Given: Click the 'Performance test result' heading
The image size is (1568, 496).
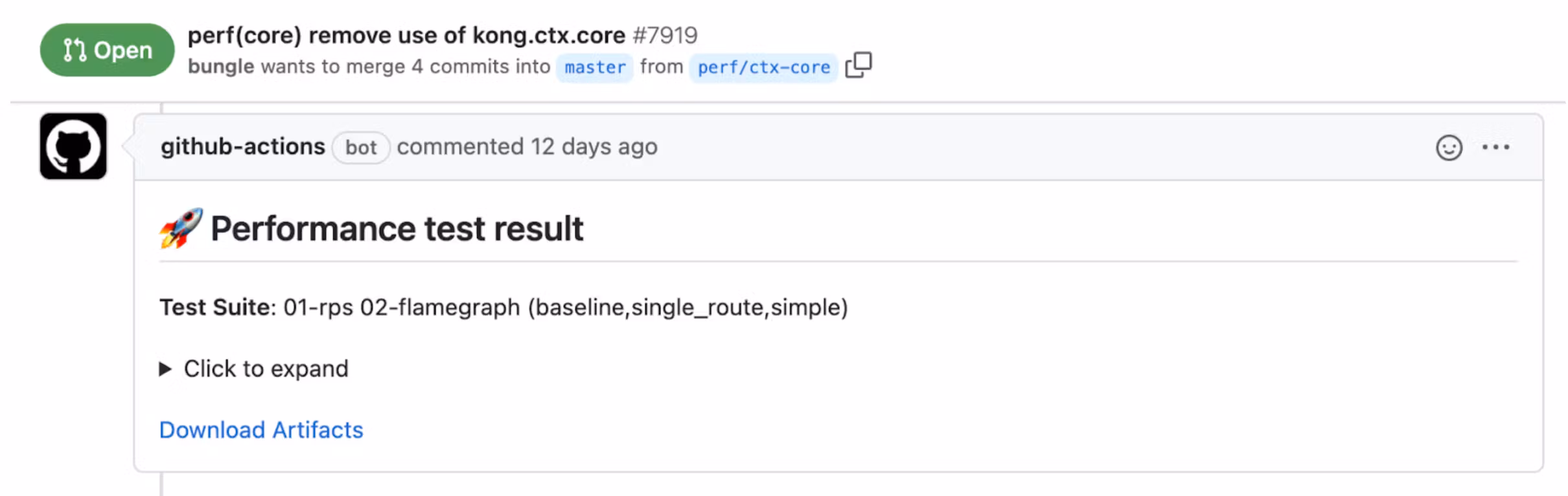Looking at the screenshot, I should pyautogui.click(x=397, y=229).
